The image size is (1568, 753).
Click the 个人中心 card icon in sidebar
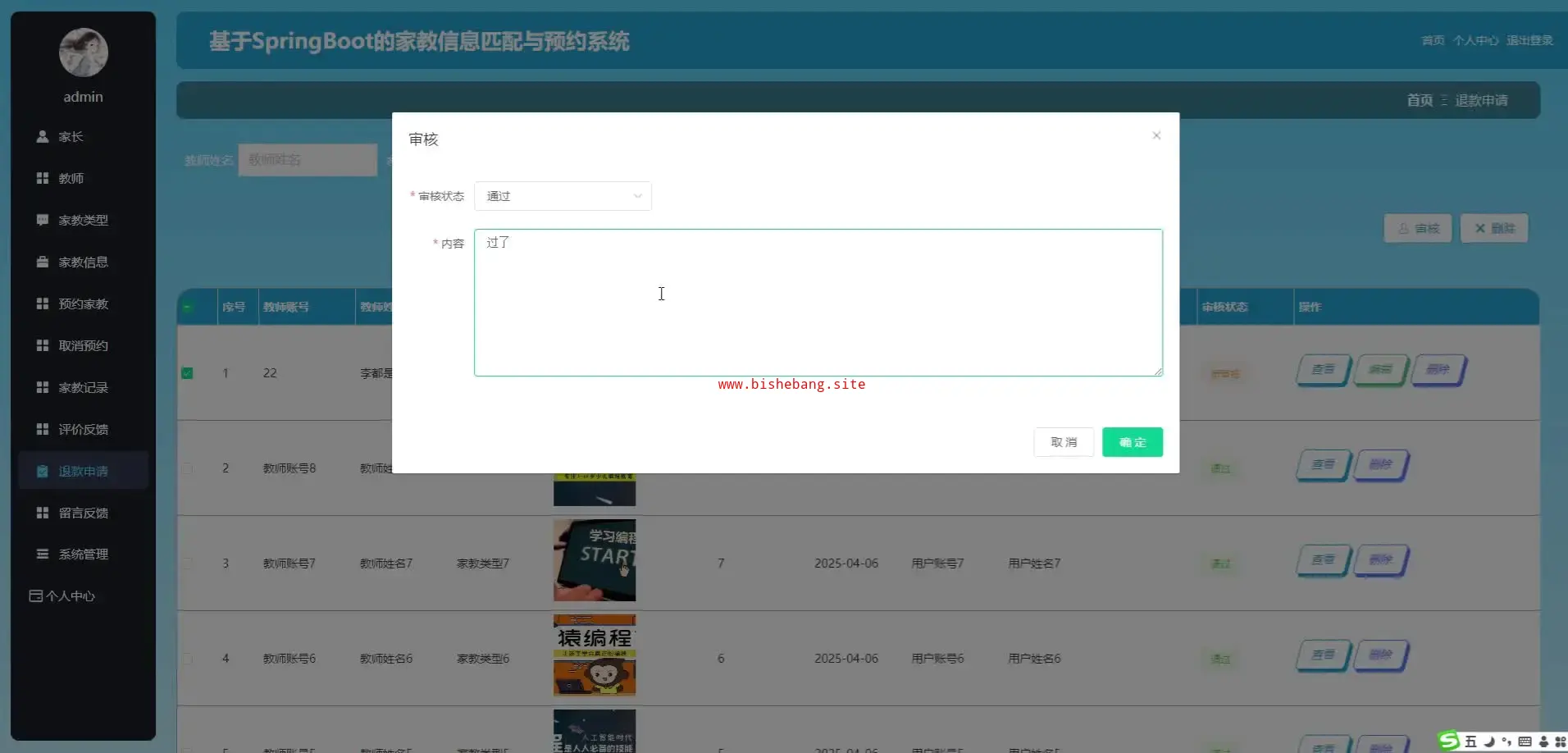click(35, 596)
